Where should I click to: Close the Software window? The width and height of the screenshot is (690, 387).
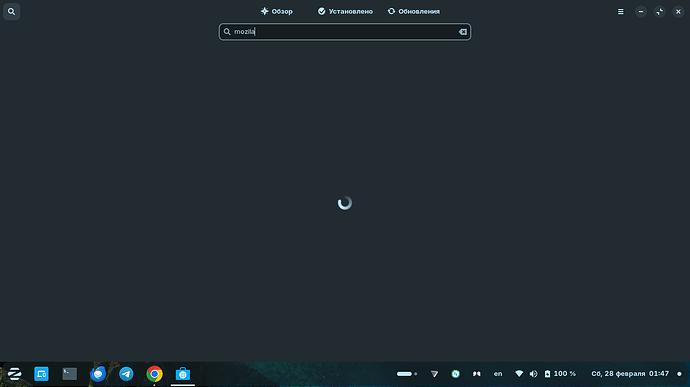click(678, 11)
